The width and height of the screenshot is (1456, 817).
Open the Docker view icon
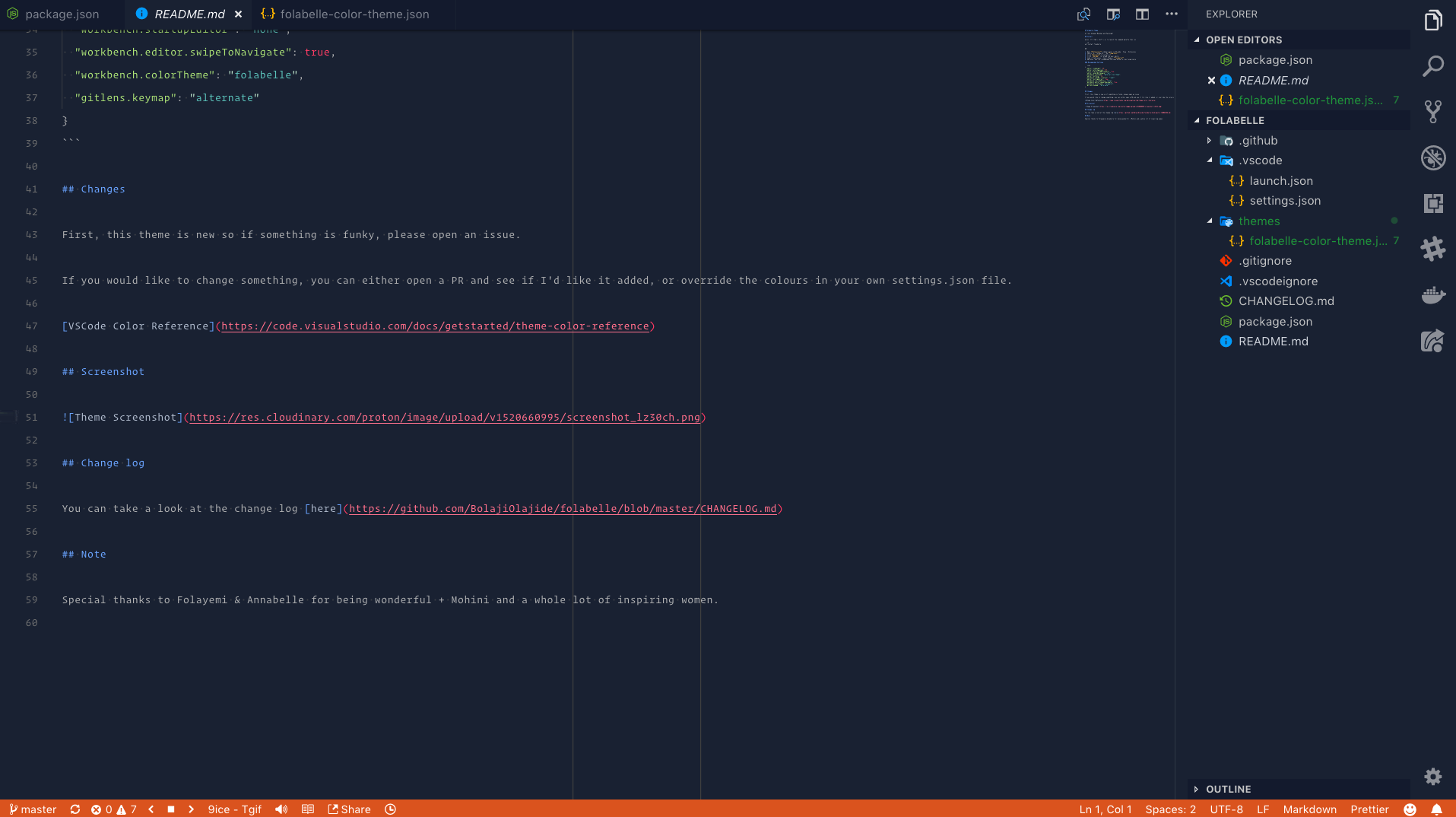(1433, 294)
